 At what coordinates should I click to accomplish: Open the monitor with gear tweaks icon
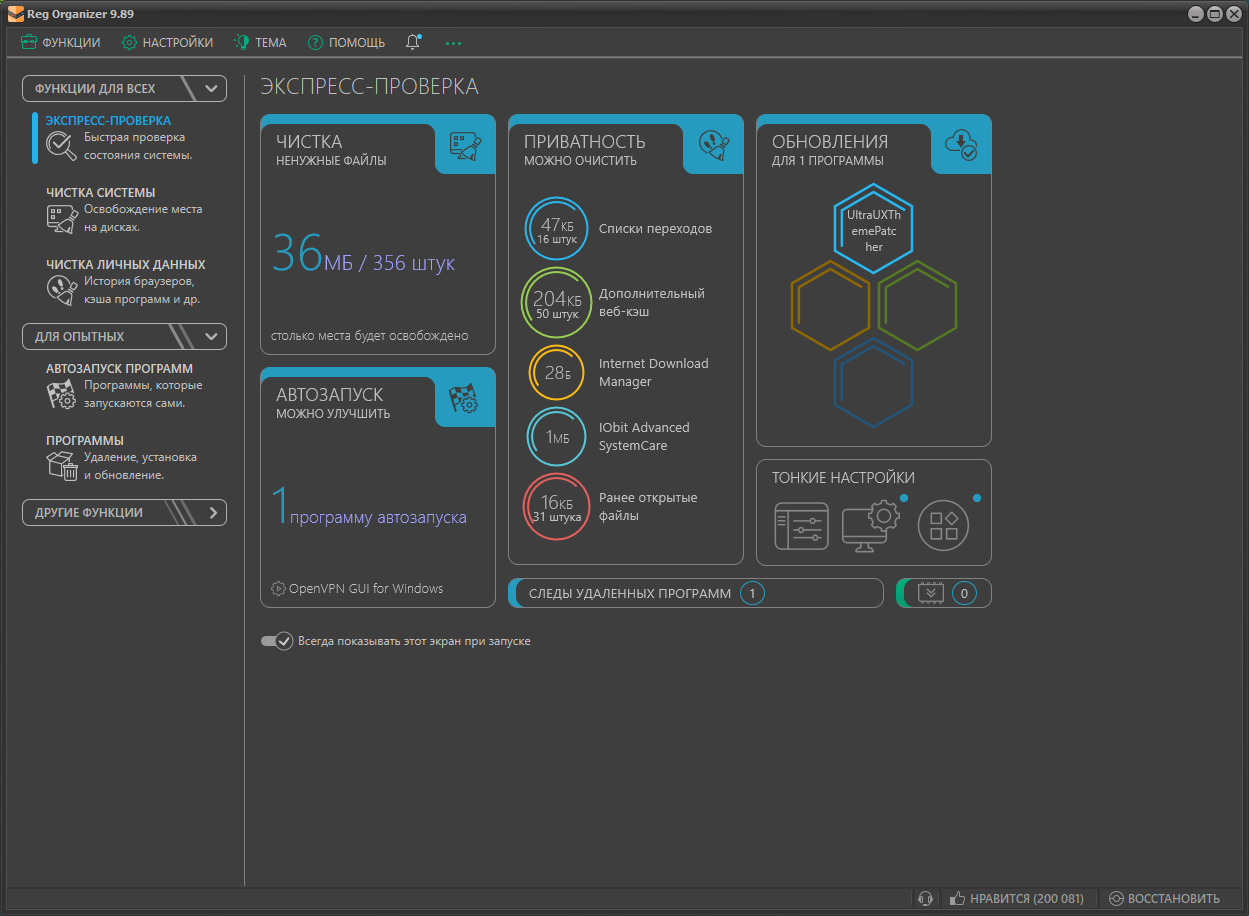tap(870, 523)
